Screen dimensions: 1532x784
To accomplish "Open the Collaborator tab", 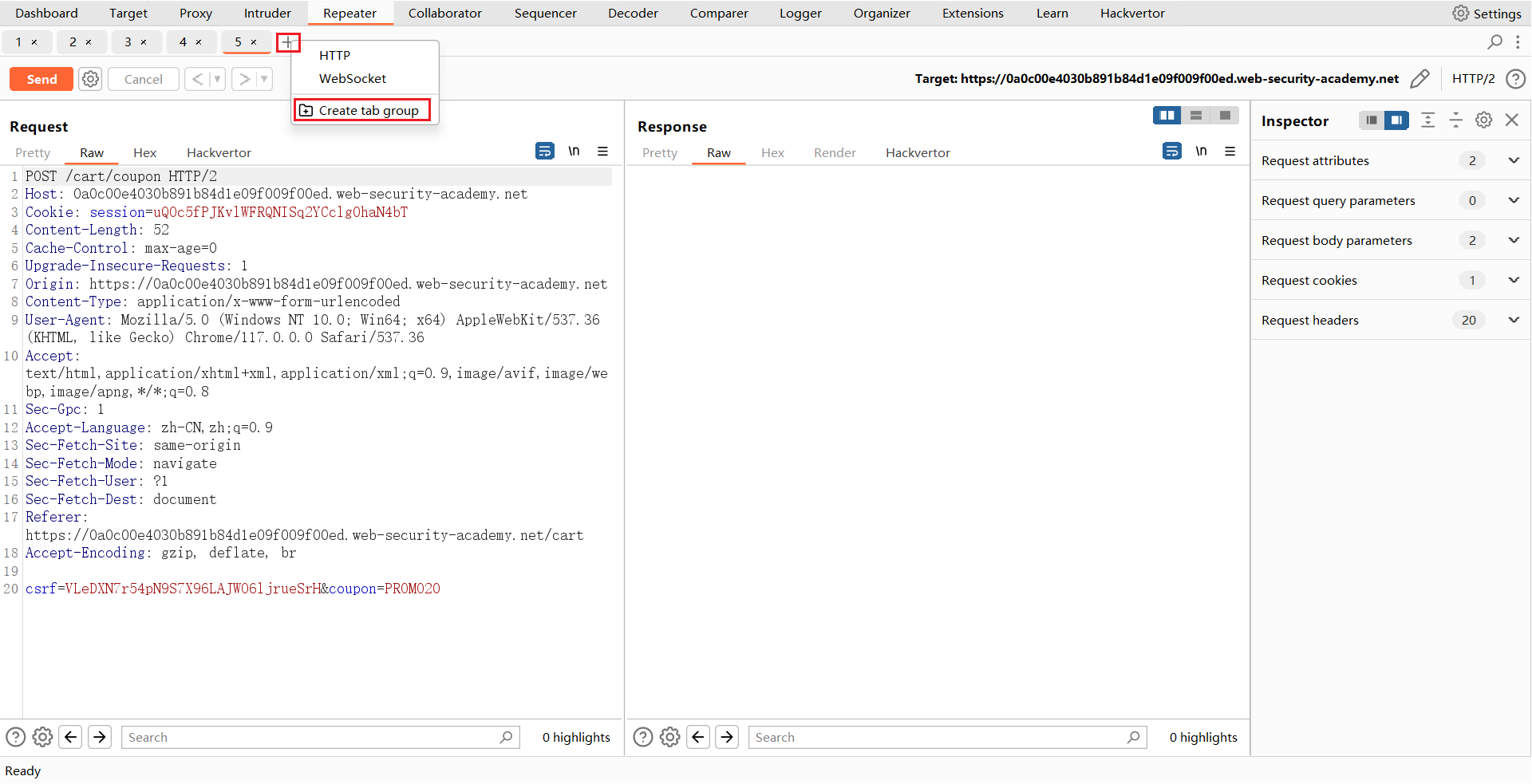I will 444,14.
